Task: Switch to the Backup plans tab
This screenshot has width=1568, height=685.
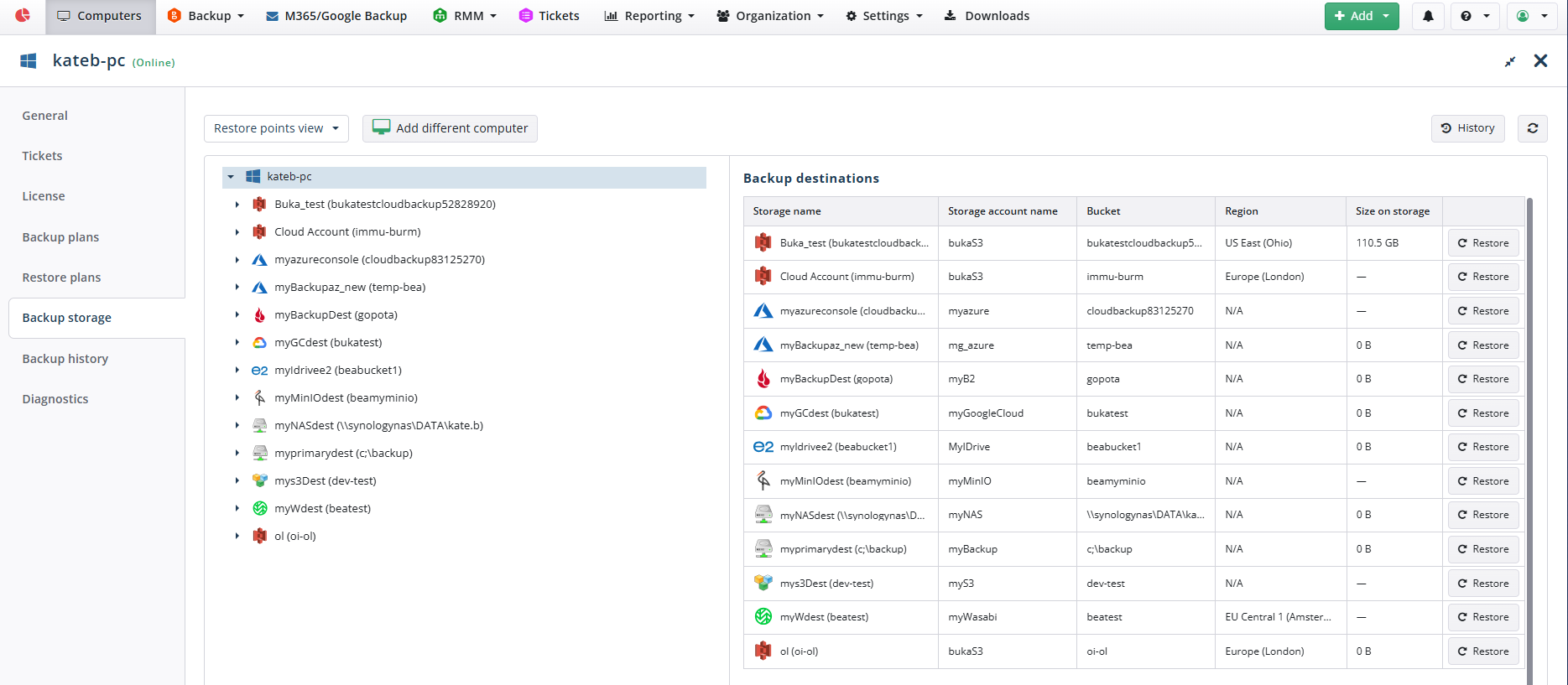Action: [60, 237]
